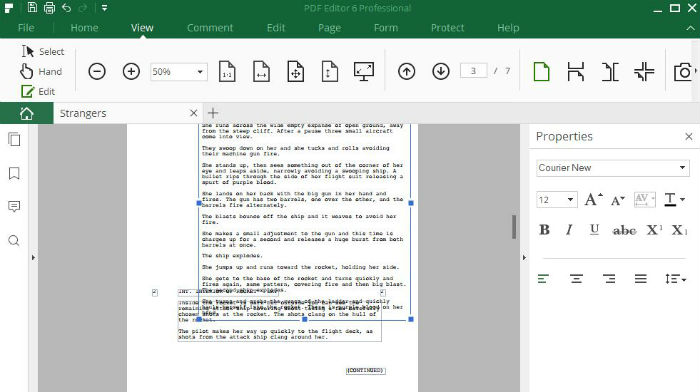Add a new tab with plus
The width and height of the screenshot is (700, 392).
pyautogui.click(x=213, y=113)
